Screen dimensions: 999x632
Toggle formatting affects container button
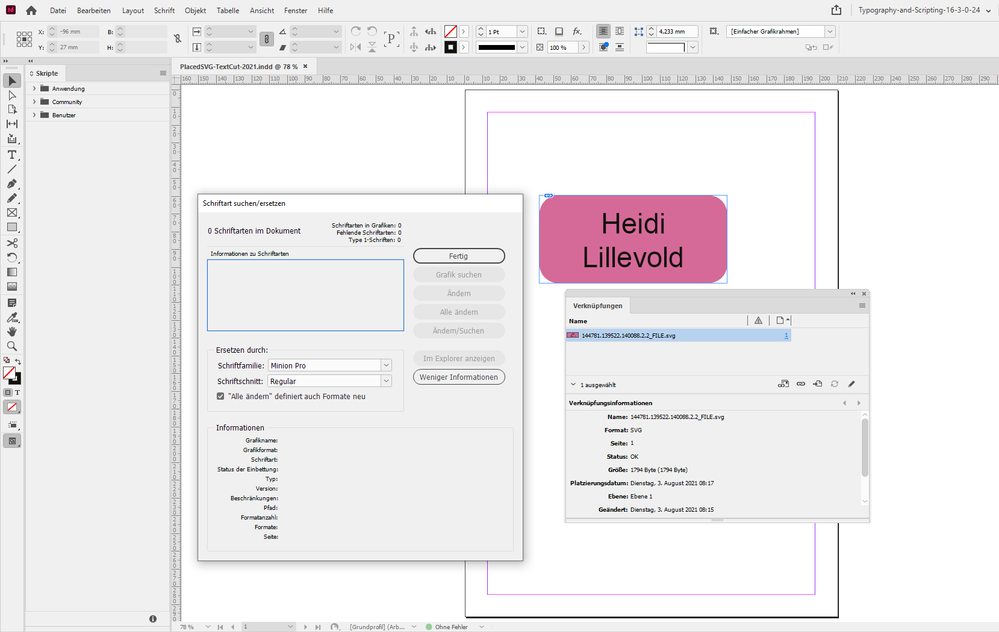pos(8,392)
